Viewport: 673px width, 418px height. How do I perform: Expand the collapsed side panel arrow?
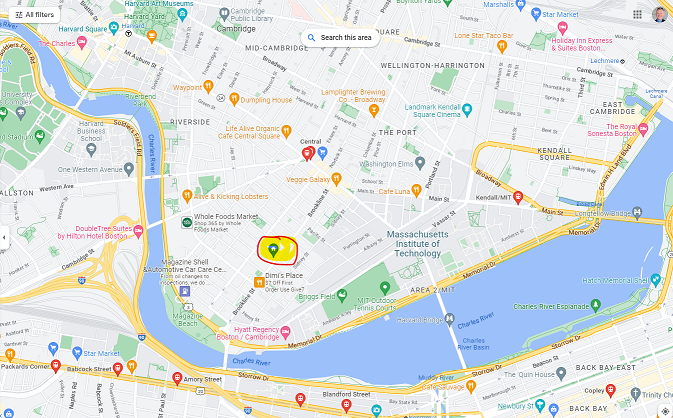(x=4, y=237)
